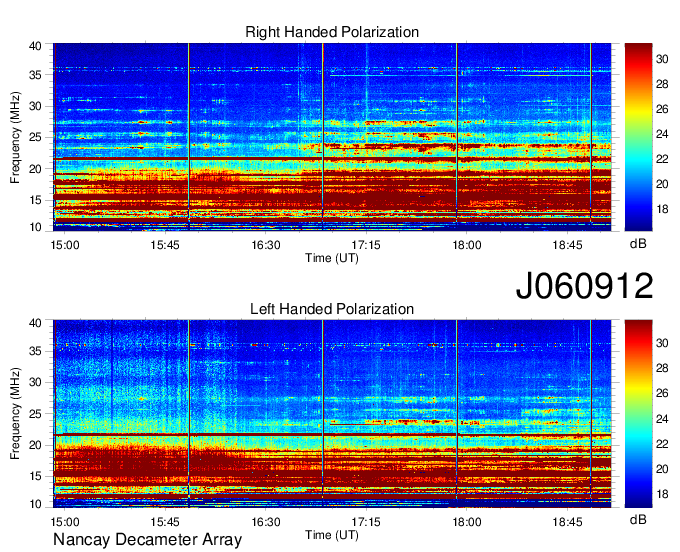Select the "20" dB tick on lower colorbar
This screenshot has width=680, height=552.
click(662, 469)
